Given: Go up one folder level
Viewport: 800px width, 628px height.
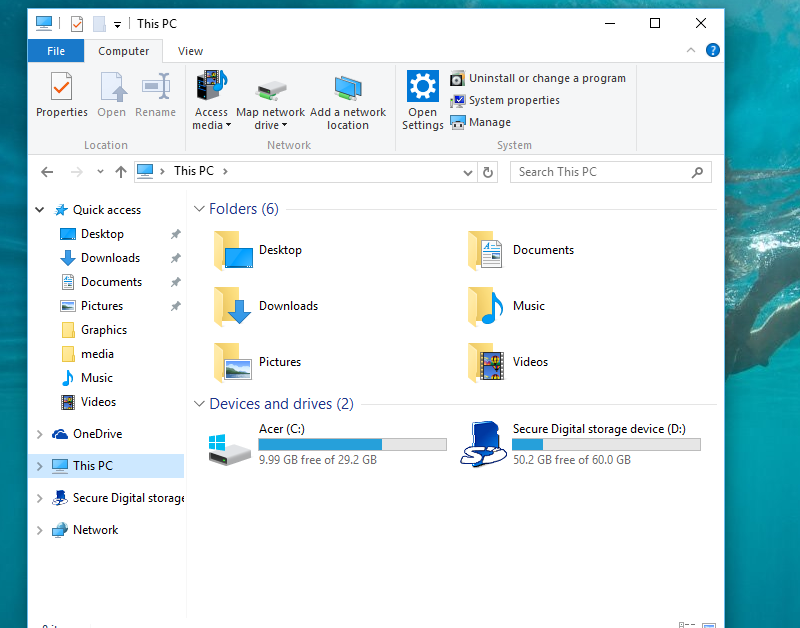Looking at the screenshot, I should [121, 172].
